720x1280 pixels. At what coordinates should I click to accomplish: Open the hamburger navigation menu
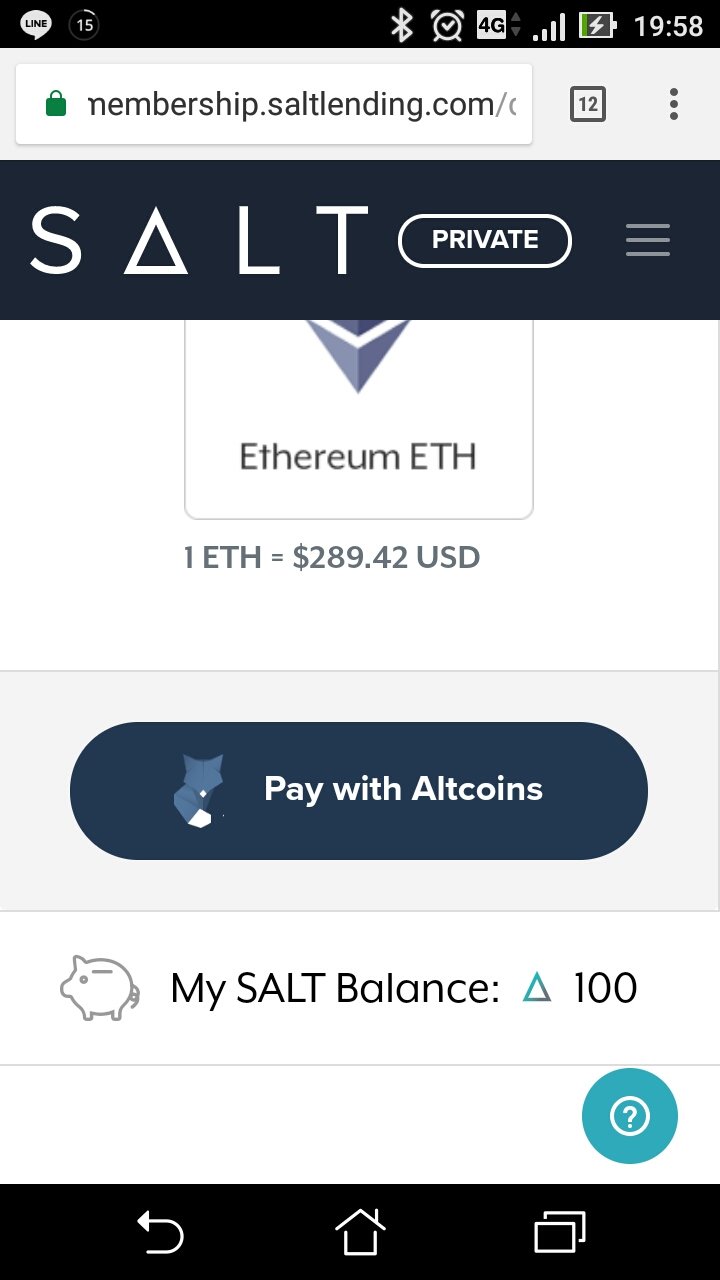click(x=647, y=240)
